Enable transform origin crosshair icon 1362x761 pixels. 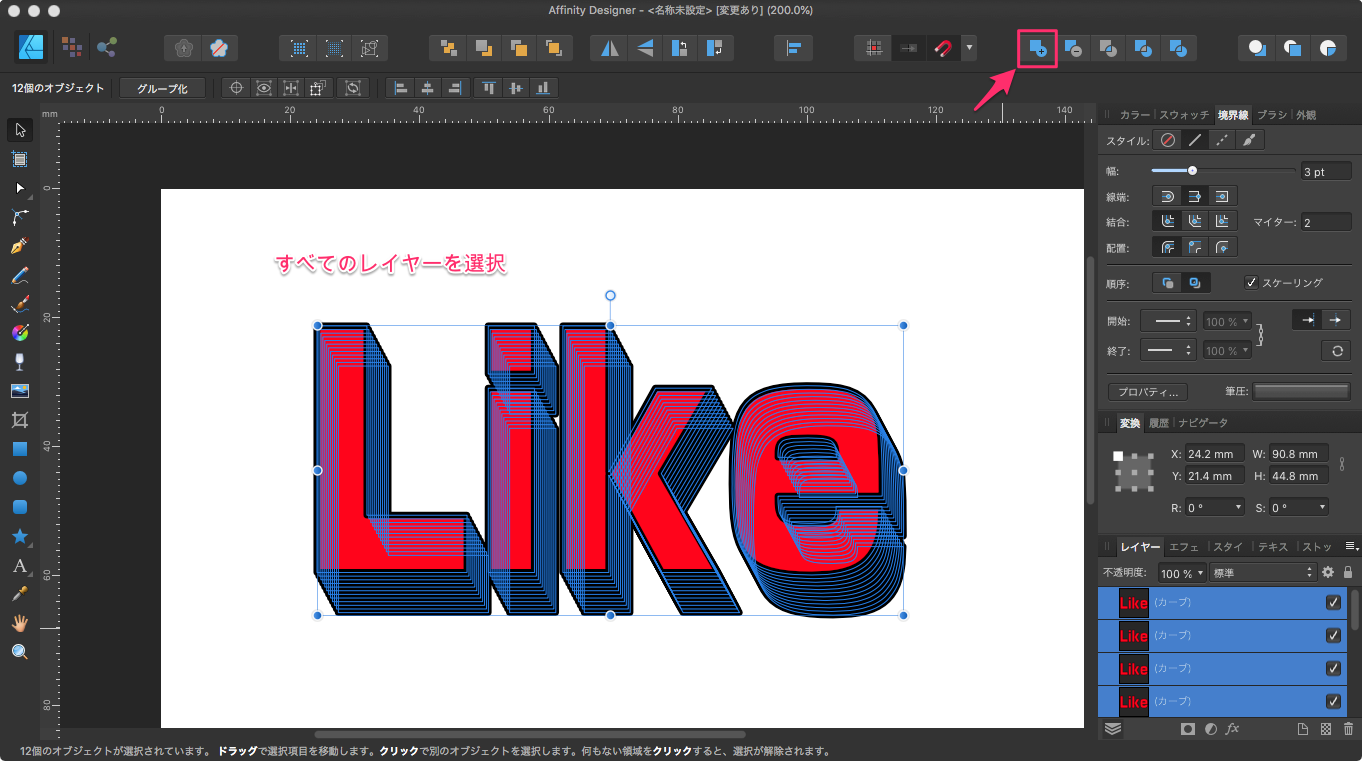coord(237,88)
